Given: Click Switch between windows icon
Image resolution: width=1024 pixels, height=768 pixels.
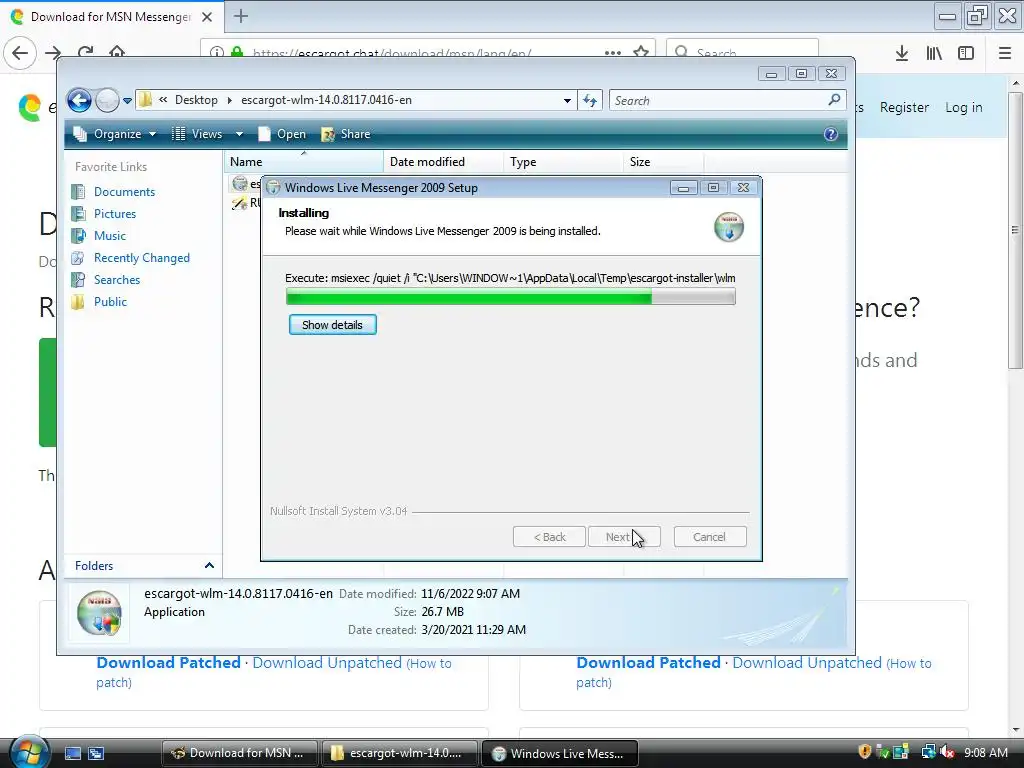Looking at the screenshot, I should [x=96, y=753].
